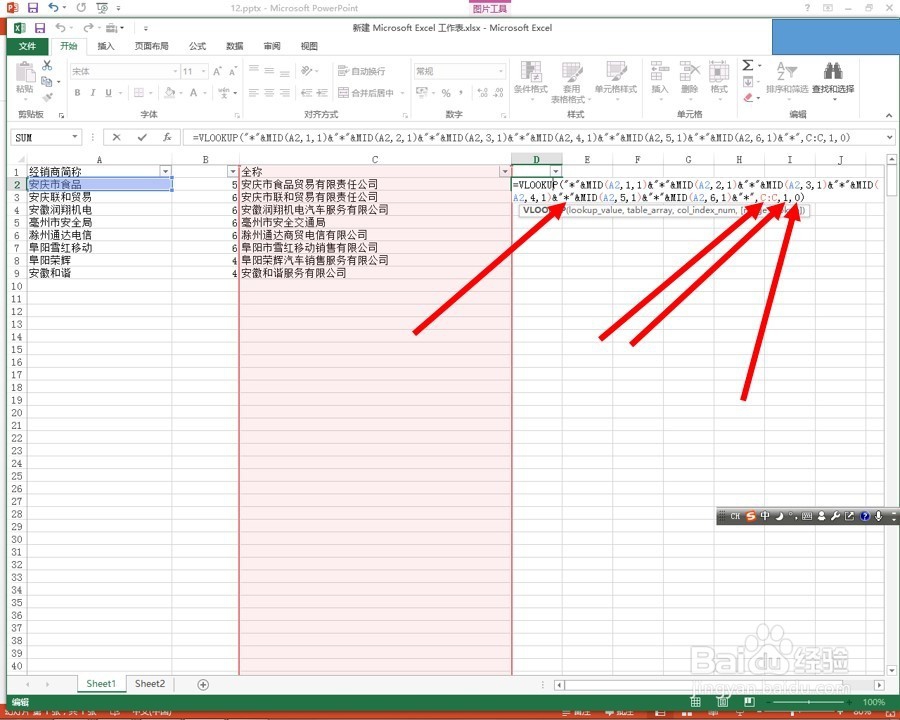Click the Clear eraser icon in editing group
The image size is (900, 720).
click(x=748, y=98)
